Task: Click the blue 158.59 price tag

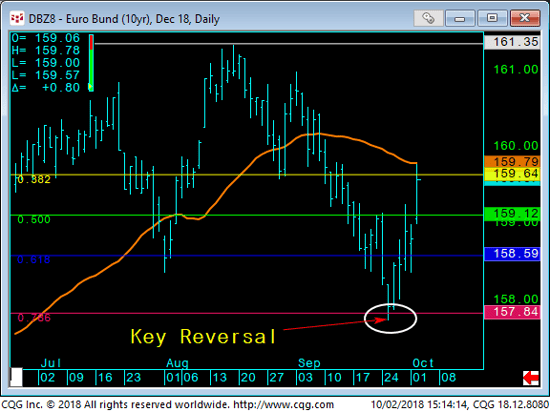Action: click(x=512, y=254)
